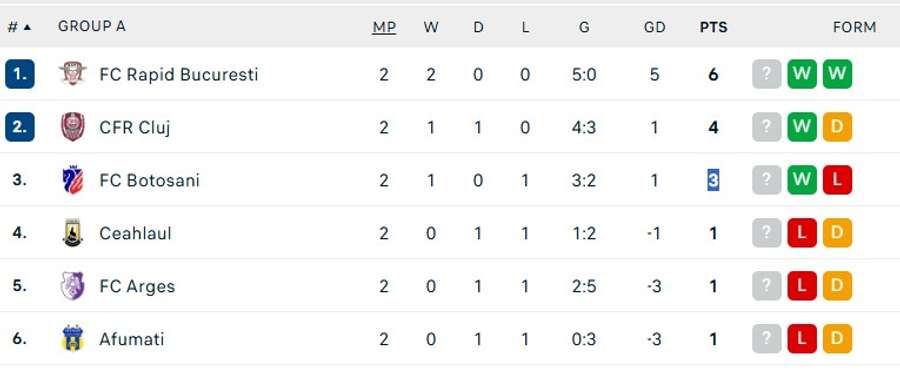Click the Ceahlaul club crest
This screenshot has width=900, height=371.
coord(73,233)
